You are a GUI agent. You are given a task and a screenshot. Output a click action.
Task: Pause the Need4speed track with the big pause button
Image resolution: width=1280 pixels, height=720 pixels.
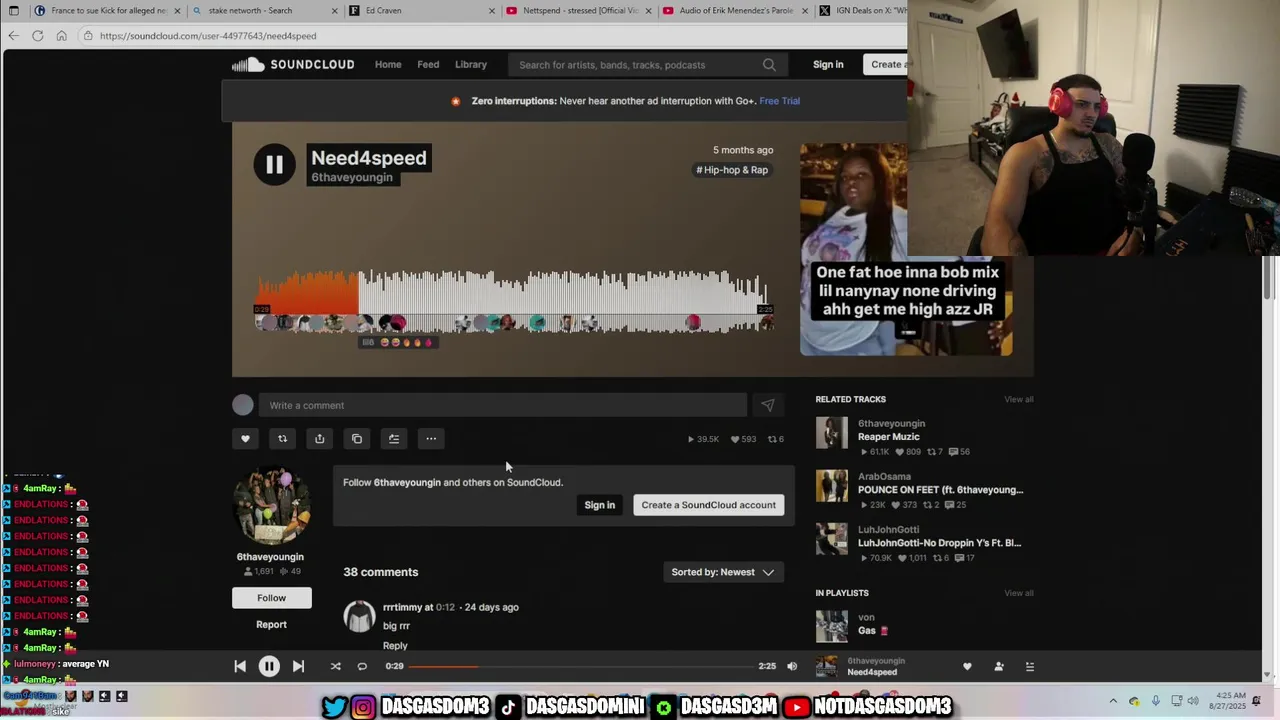(274, 165)
